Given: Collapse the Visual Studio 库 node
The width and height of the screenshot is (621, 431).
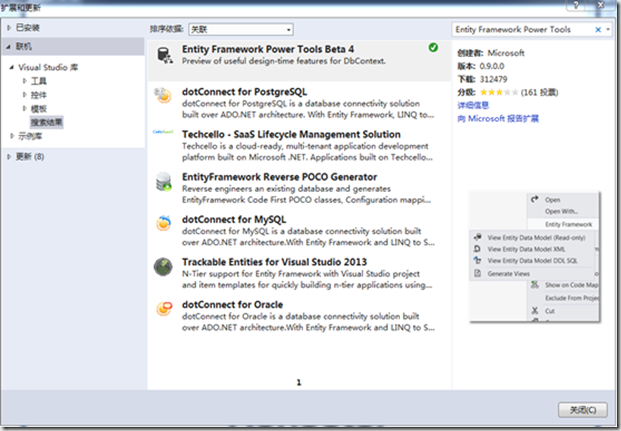Looking at the screenshot, I should 12,67.
